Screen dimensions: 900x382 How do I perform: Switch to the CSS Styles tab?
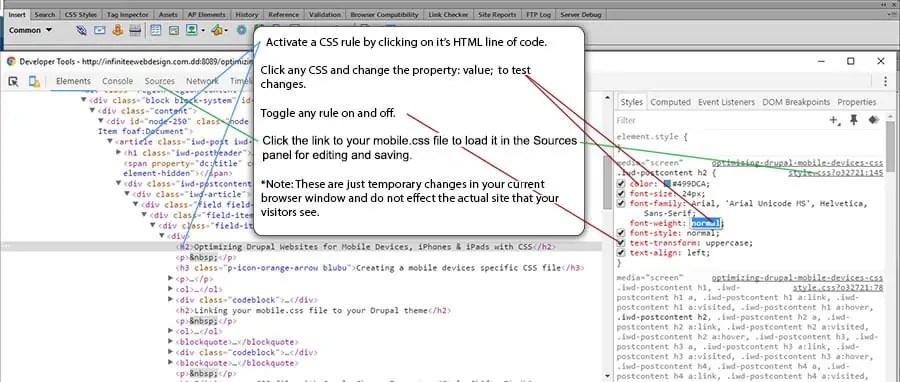(81, 14)
